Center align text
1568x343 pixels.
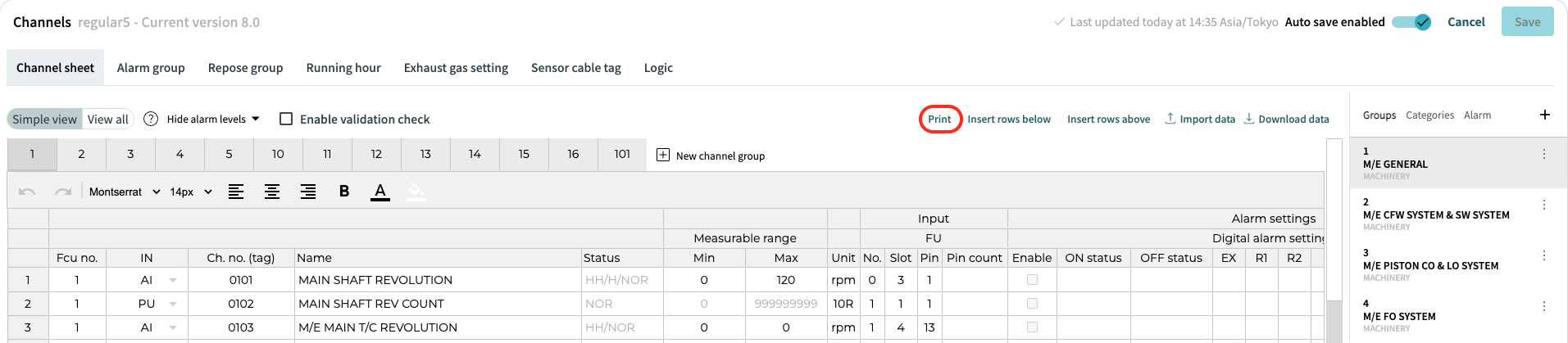[272, 192]
